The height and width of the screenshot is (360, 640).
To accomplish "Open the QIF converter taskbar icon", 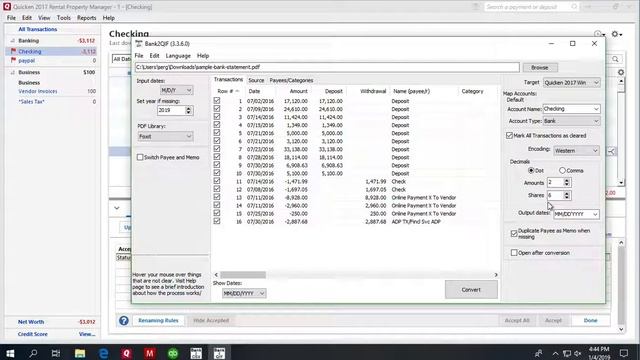I will point(220,353).
